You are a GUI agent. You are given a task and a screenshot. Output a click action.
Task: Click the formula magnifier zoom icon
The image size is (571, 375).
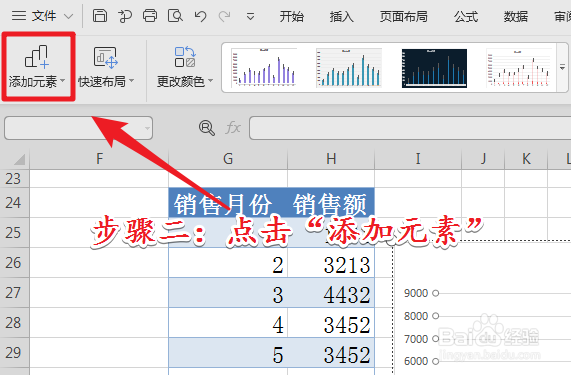pos(206,128)
